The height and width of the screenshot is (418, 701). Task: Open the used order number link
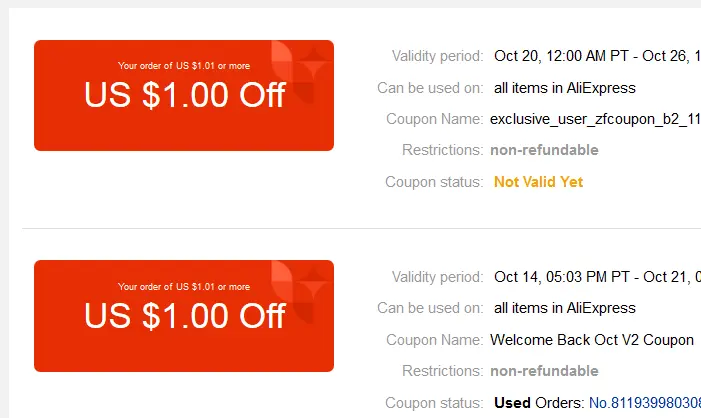coord(645,403)
